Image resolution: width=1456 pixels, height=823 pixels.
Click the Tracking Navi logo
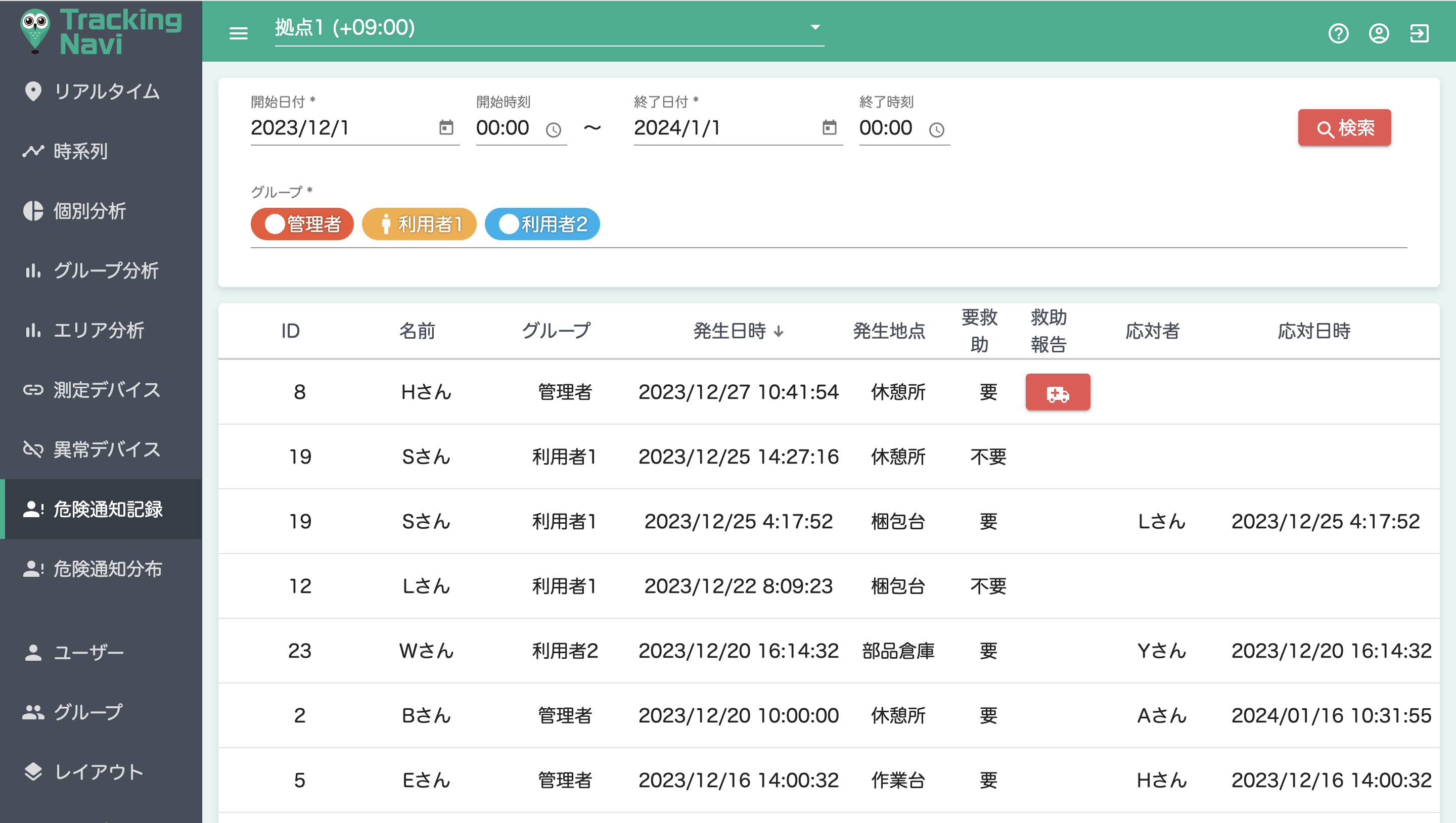click(x=101, y=32)
